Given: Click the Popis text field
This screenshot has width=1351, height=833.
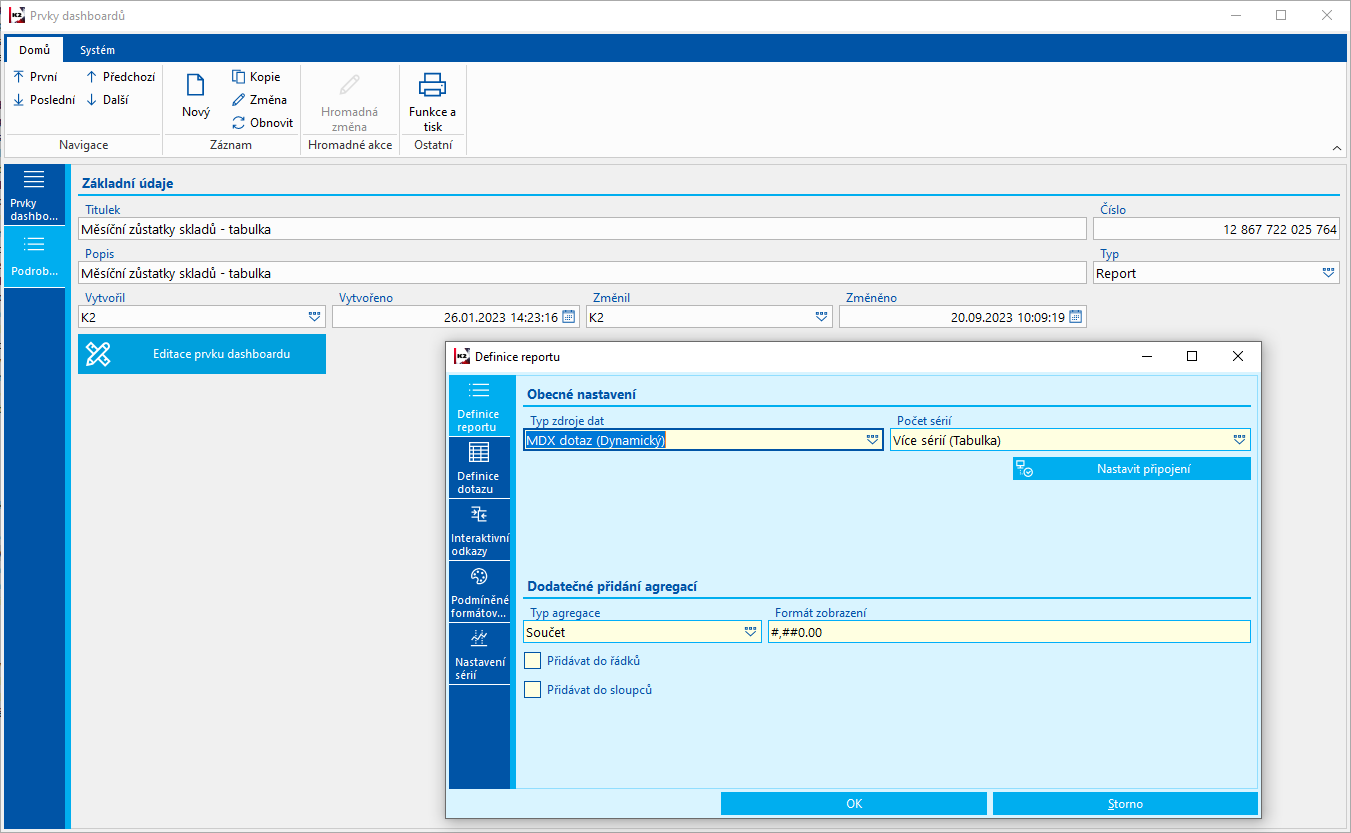Looking at the screenshot, I should point(582,273).
